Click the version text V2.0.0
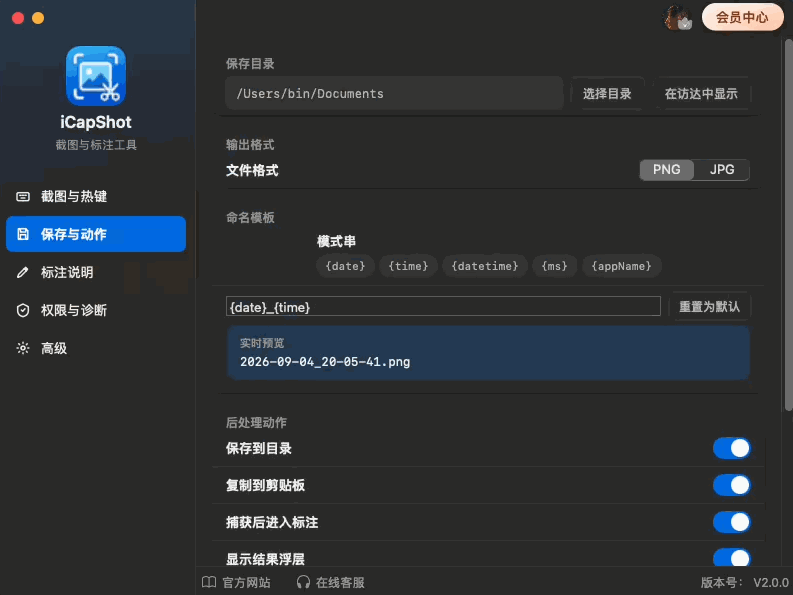 771,583
